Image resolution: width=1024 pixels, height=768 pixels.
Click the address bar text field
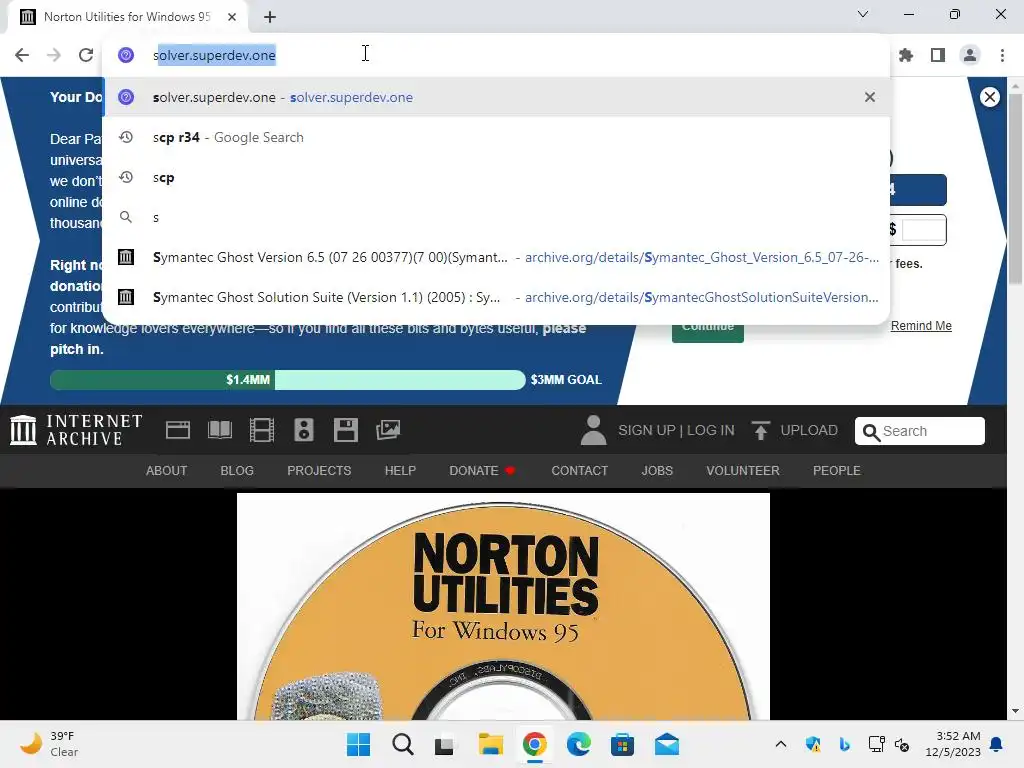(496, 56)
